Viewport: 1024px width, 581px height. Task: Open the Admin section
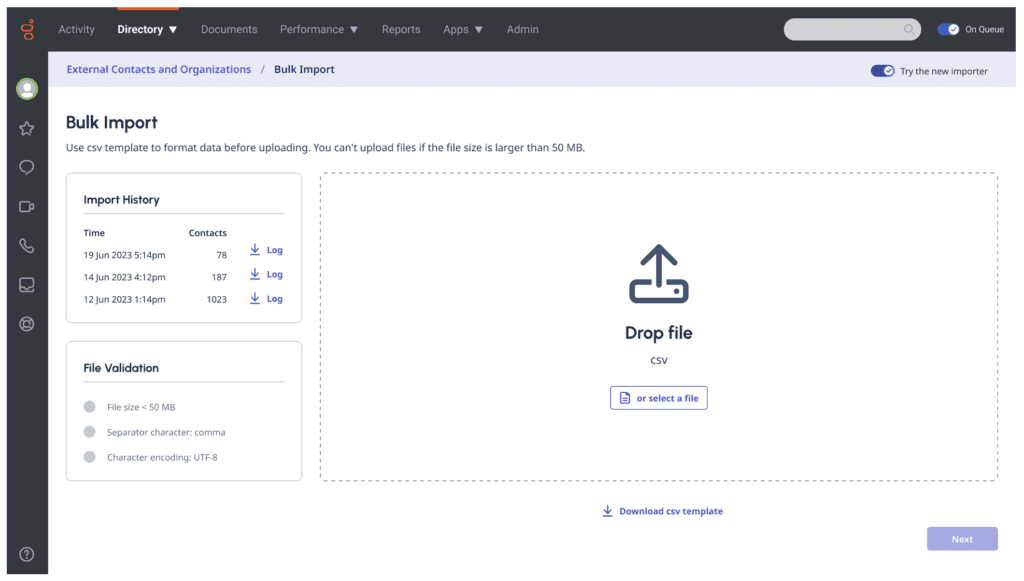522,29
